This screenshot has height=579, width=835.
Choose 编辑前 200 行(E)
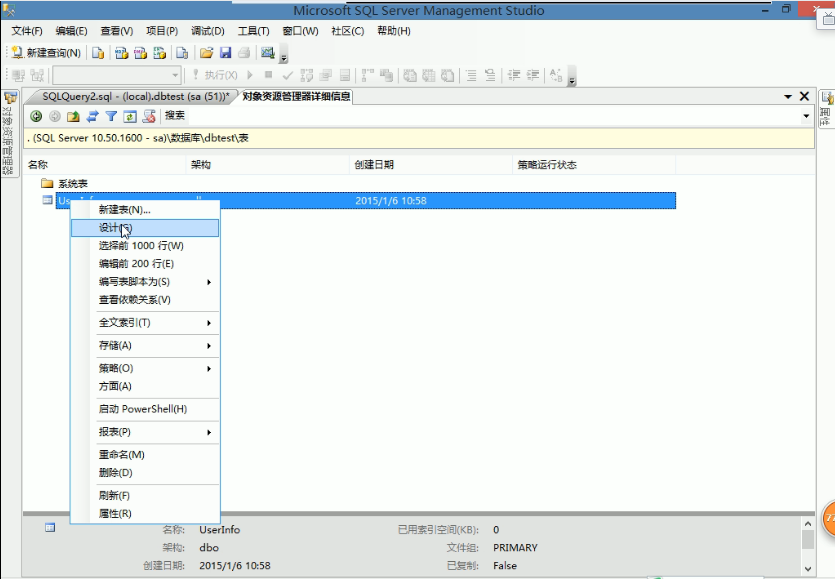click(x=145, y=264)
